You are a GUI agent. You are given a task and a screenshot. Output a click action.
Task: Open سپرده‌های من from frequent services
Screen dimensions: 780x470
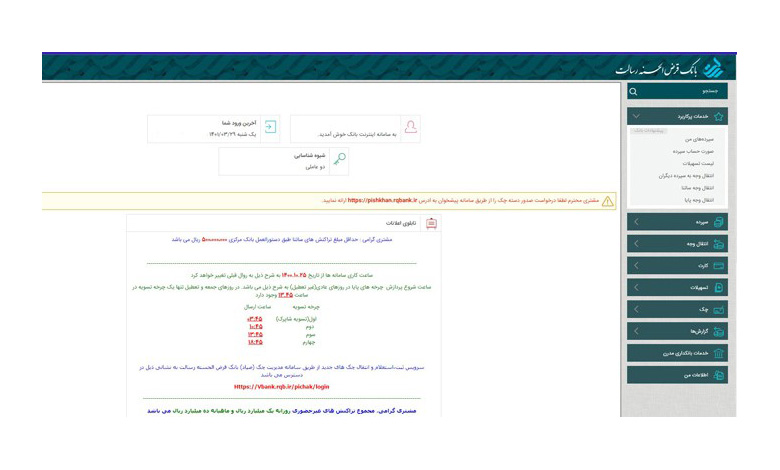click(699, 139)
